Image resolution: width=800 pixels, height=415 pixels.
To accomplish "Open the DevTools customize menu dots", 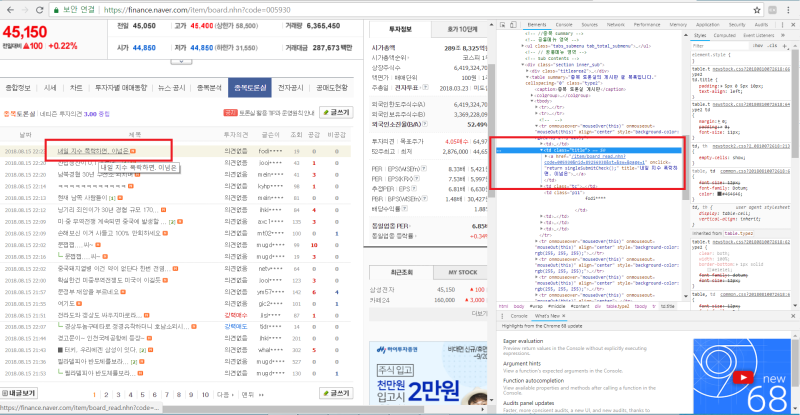I will (x=782, y=25).
